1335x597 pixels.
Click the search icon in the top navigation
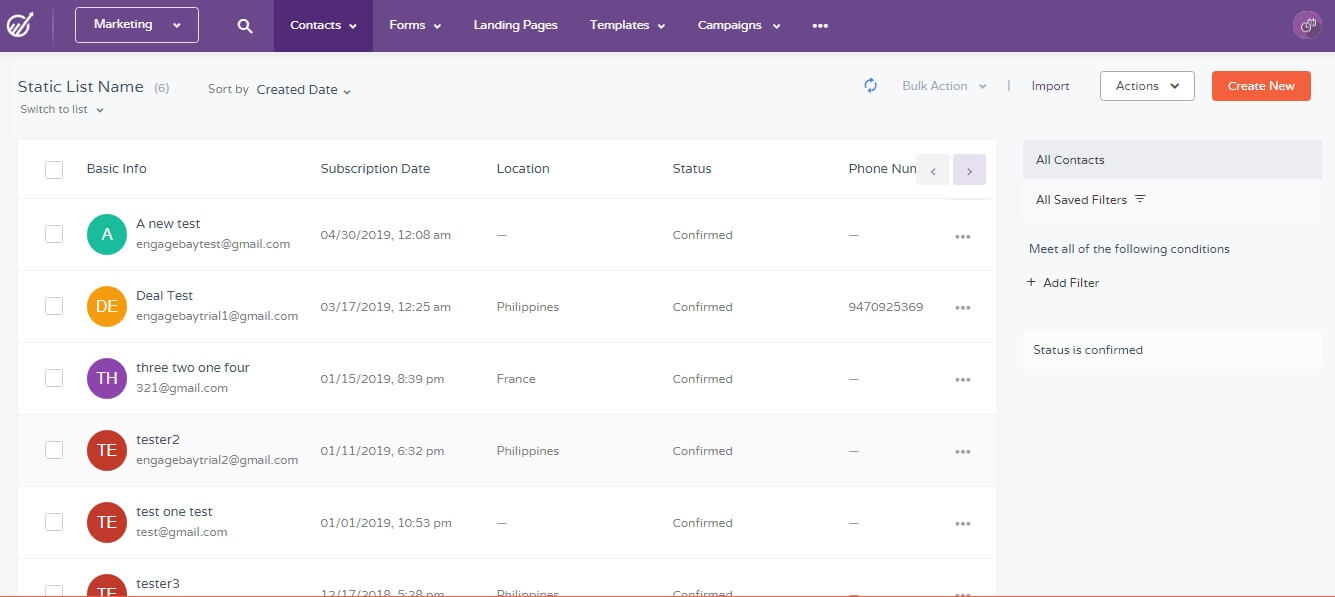pyautogui.click(x=244, y=25)
